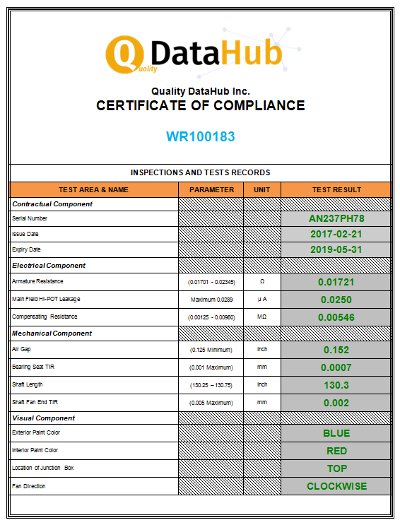
Task: Click the 0.125 Minimum parameter cell
Action: pos(211,350)
